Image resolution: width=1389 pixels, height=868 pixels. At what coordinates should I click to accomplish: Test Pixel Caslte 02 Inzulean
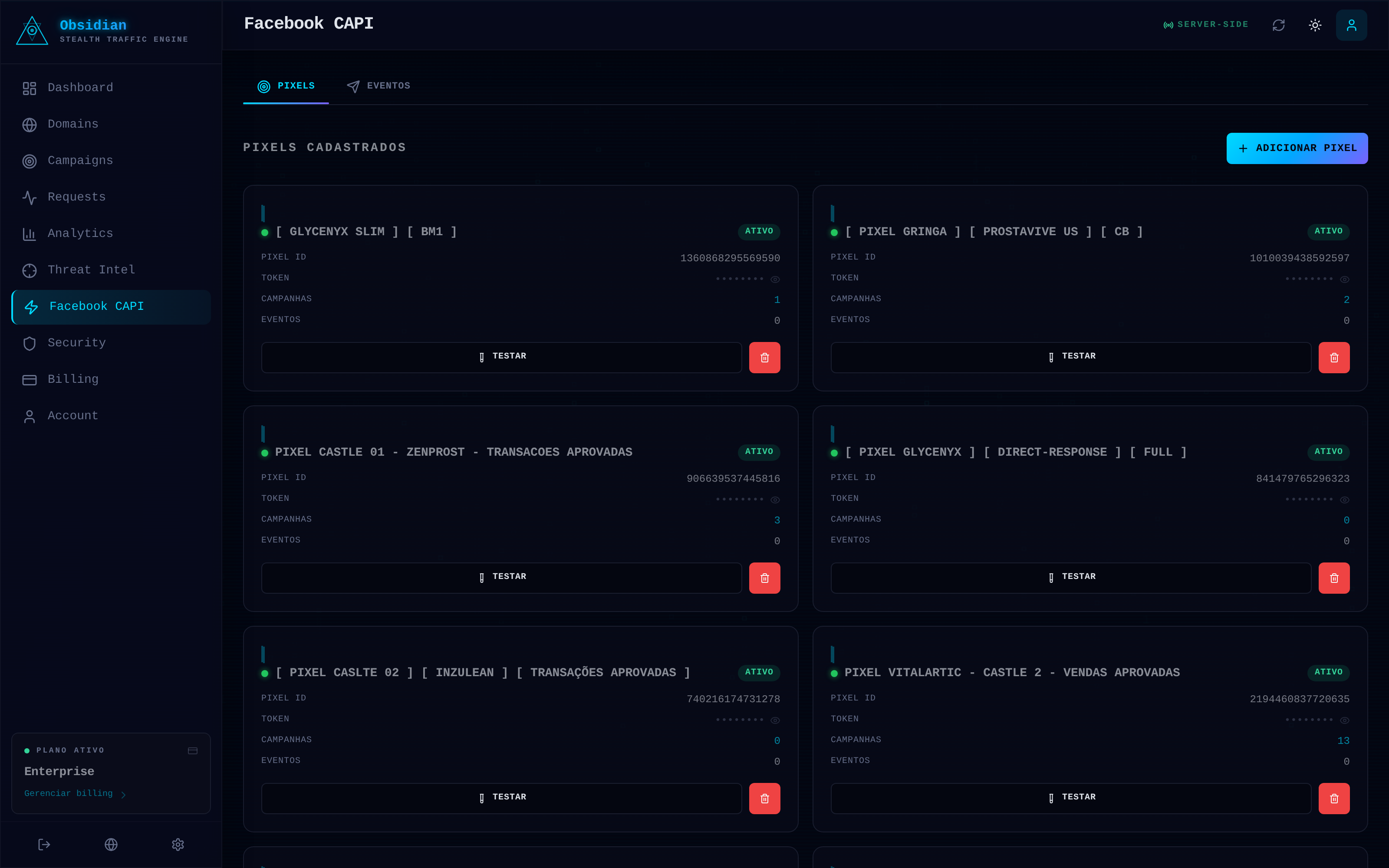pyautogui.click(x=502, y=798)
